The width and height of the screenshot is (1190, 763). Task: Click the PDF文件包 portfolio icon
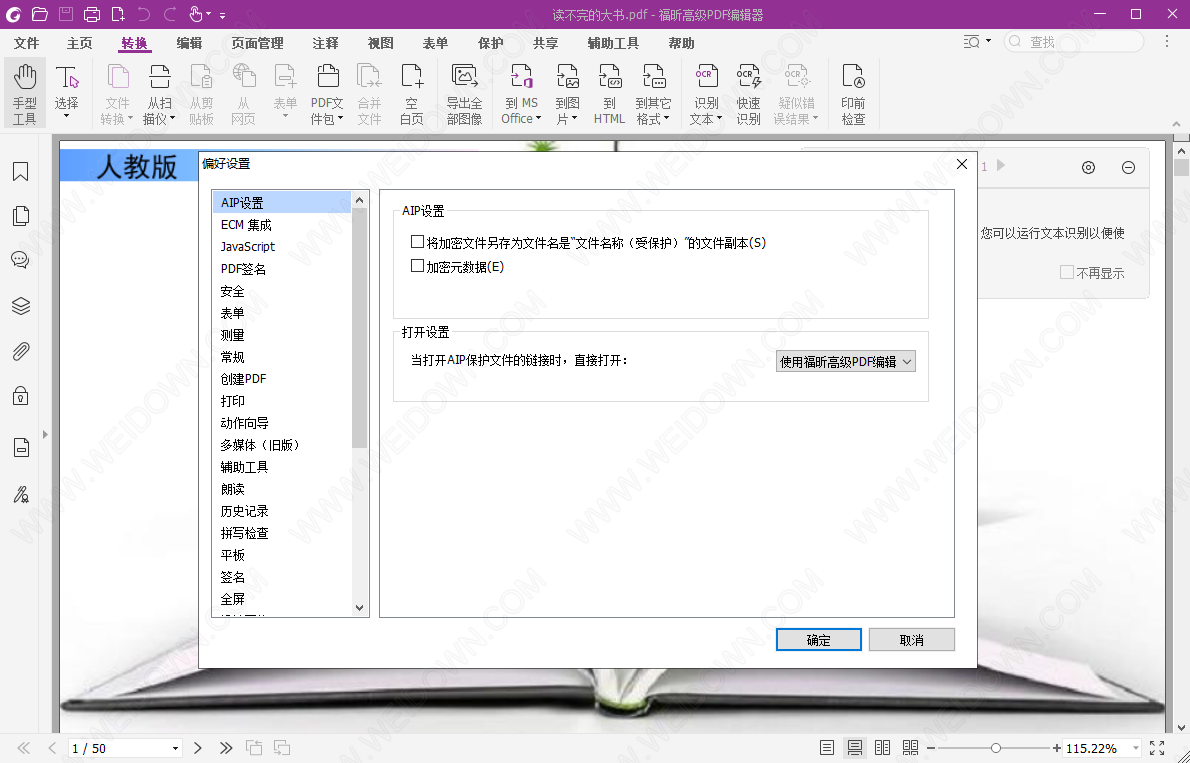327,93
